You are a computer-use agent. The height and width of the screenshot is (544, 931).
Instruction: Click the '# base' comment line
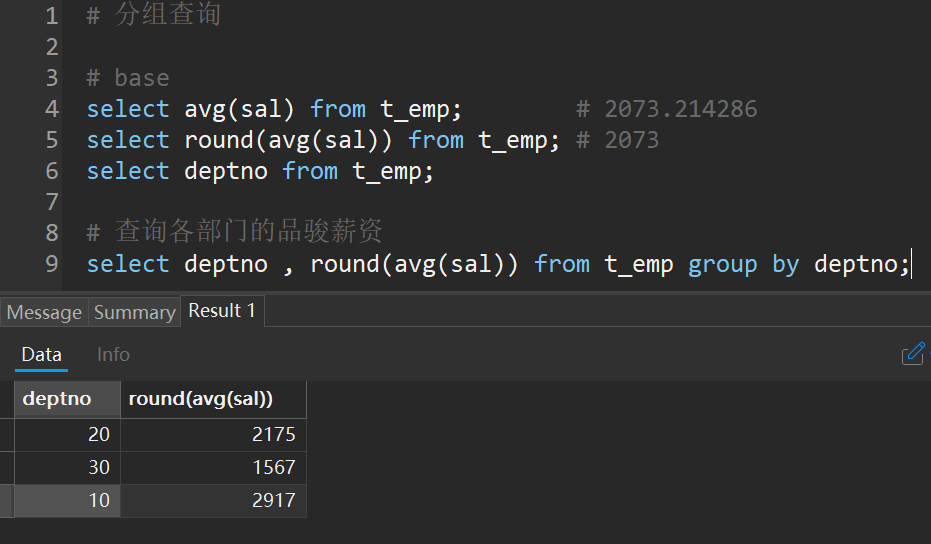(128, 78)
